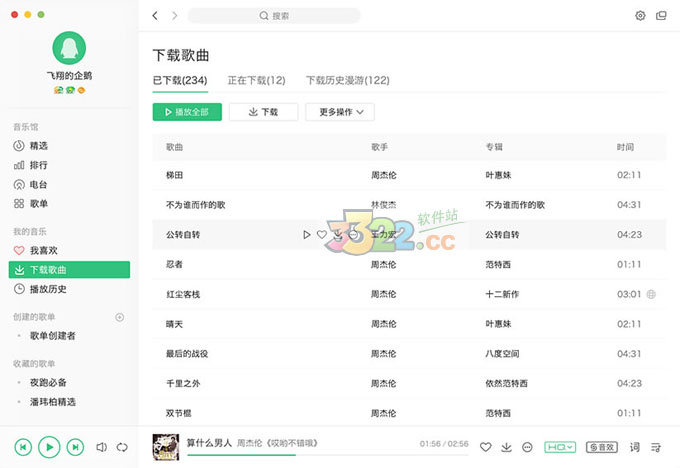Click 时间 column header
The width and height of the screenshot is (680, 468).
(625, 147)
